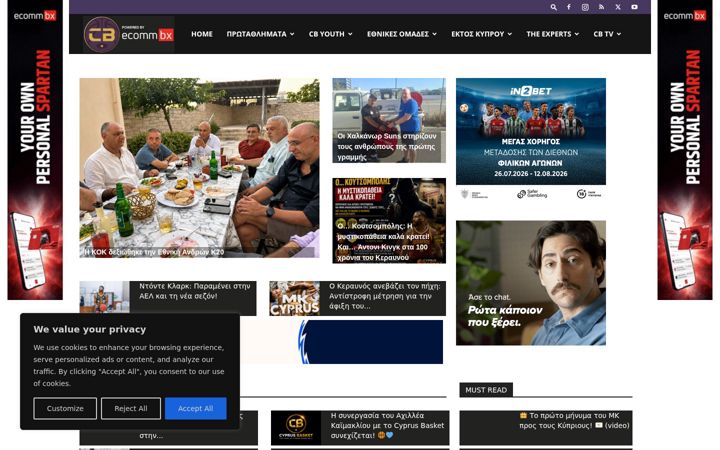Select the MUST READ section tab
Viewport: 720px width, 450px height.
[x=486, y=390]
